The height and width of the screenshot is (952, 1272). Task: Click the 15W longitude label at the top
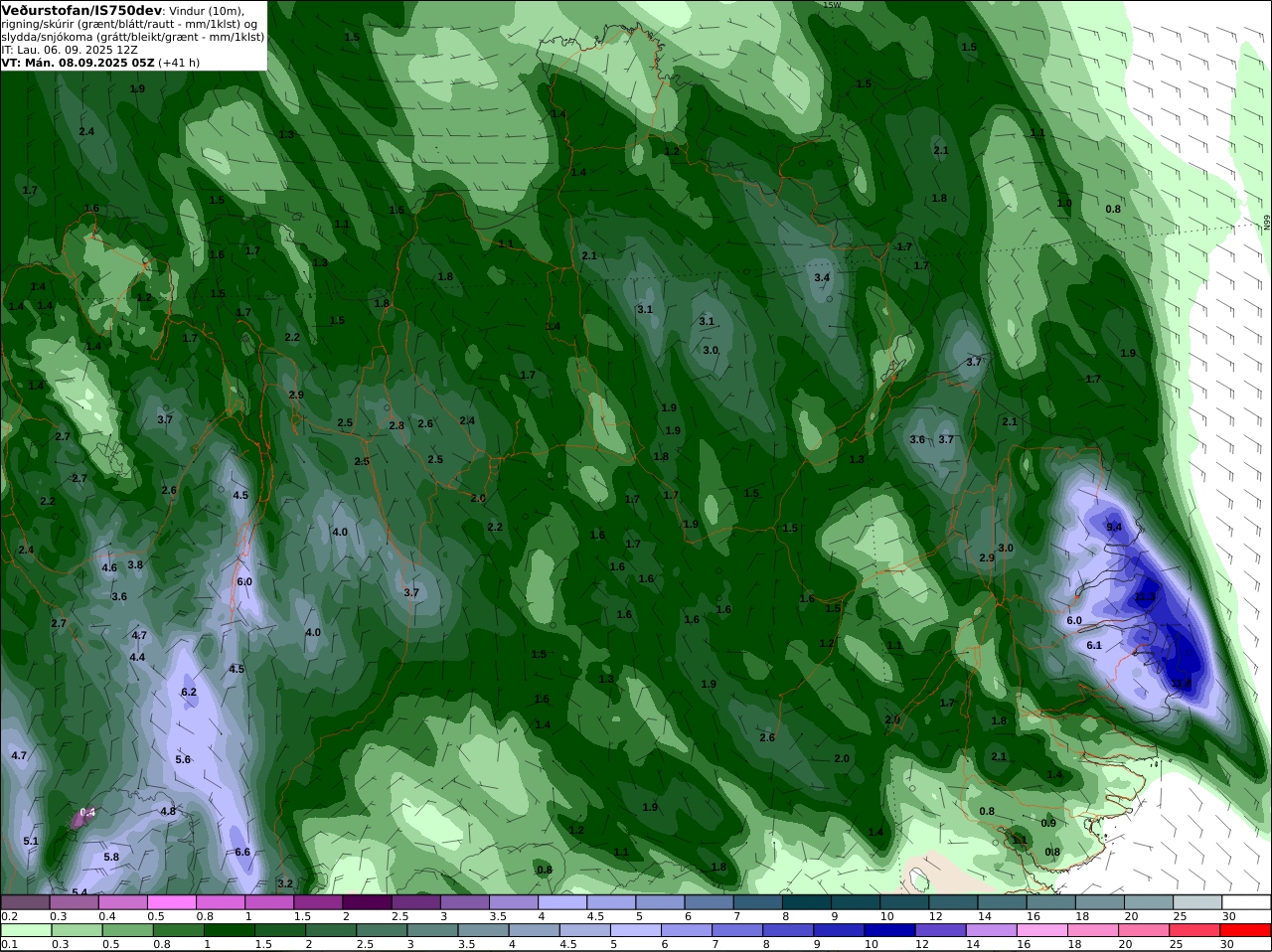pyautogui.click(x=832, y=5)
